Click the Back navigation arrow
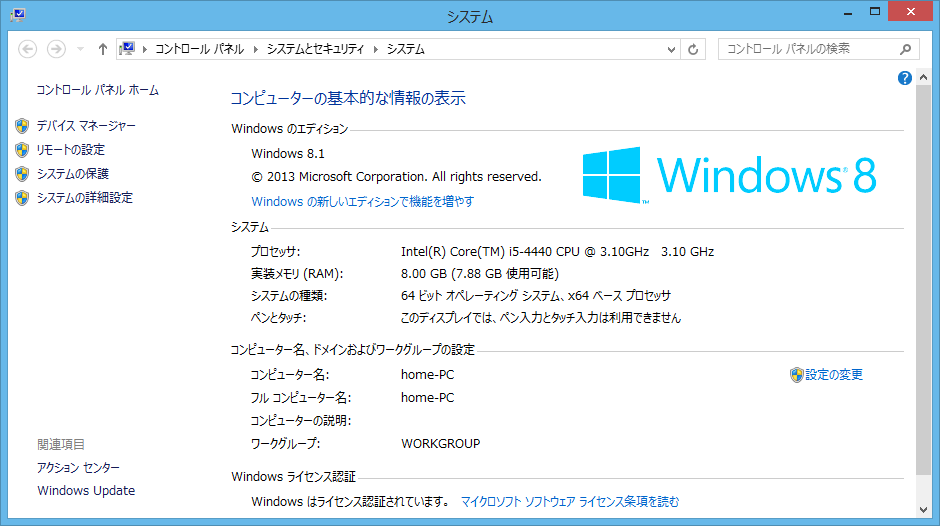The image size is (940, 526). (x=28, y=49)
